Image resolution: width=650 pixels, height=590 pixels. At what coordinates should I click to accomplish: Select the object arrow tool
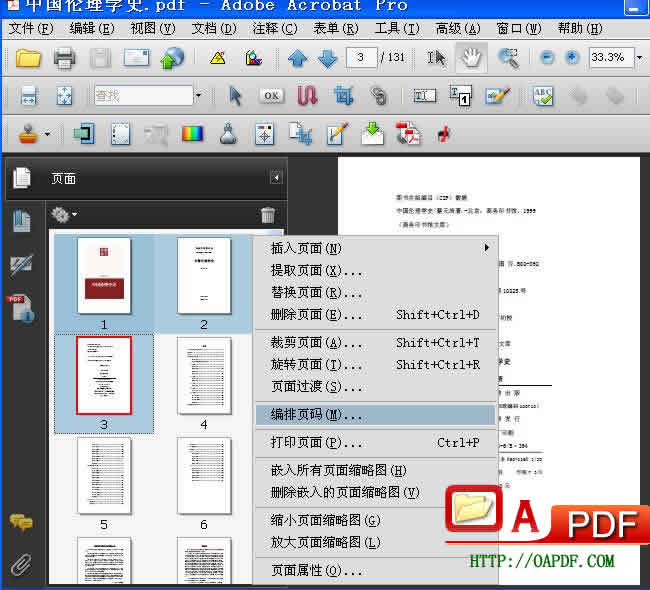[x=235, y=96]
